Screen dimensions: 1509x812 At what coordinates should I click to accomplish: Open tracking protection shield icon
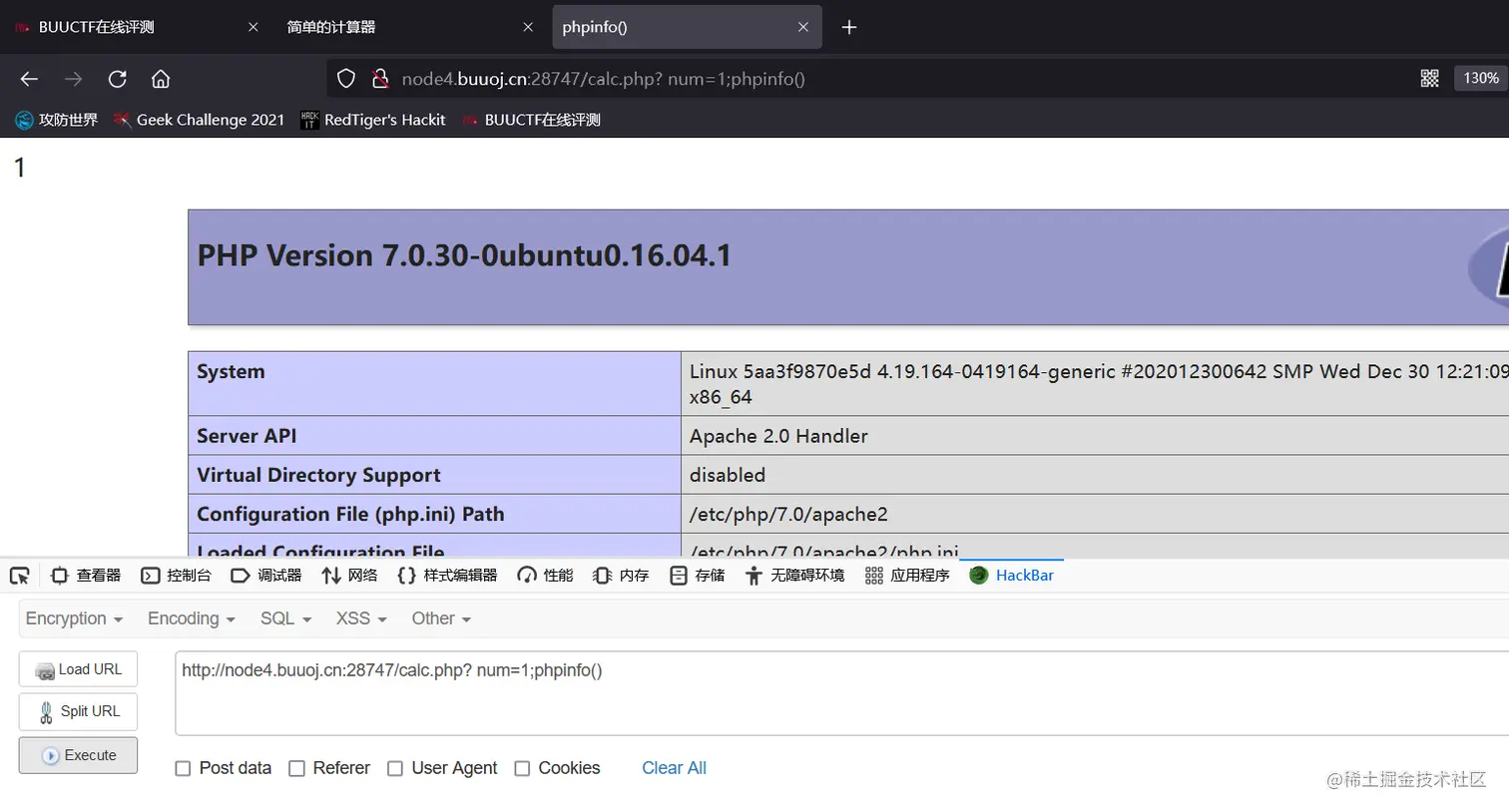pos(346,79)
